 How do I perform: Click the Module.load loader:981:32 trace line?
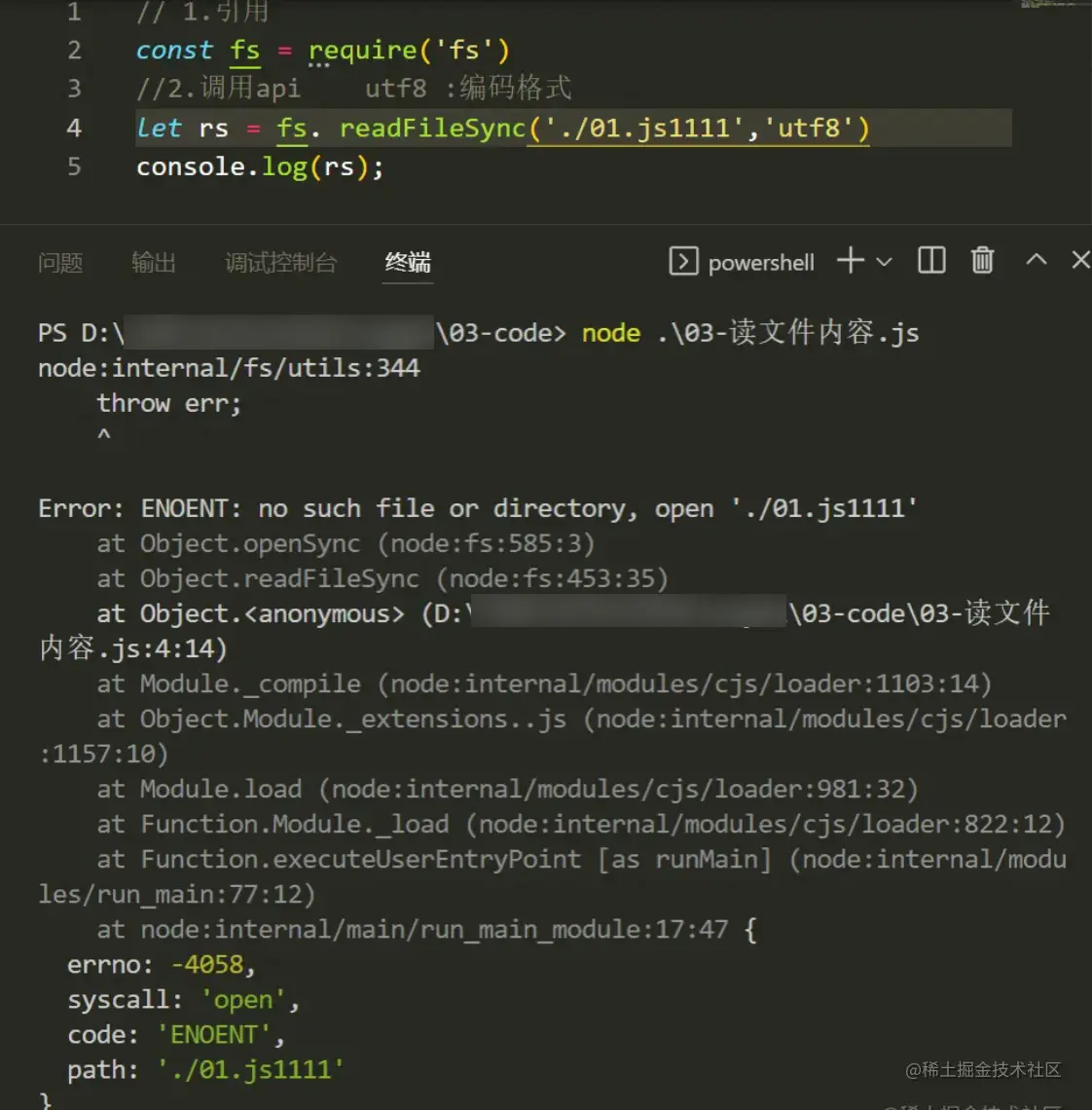pos(507,789)
